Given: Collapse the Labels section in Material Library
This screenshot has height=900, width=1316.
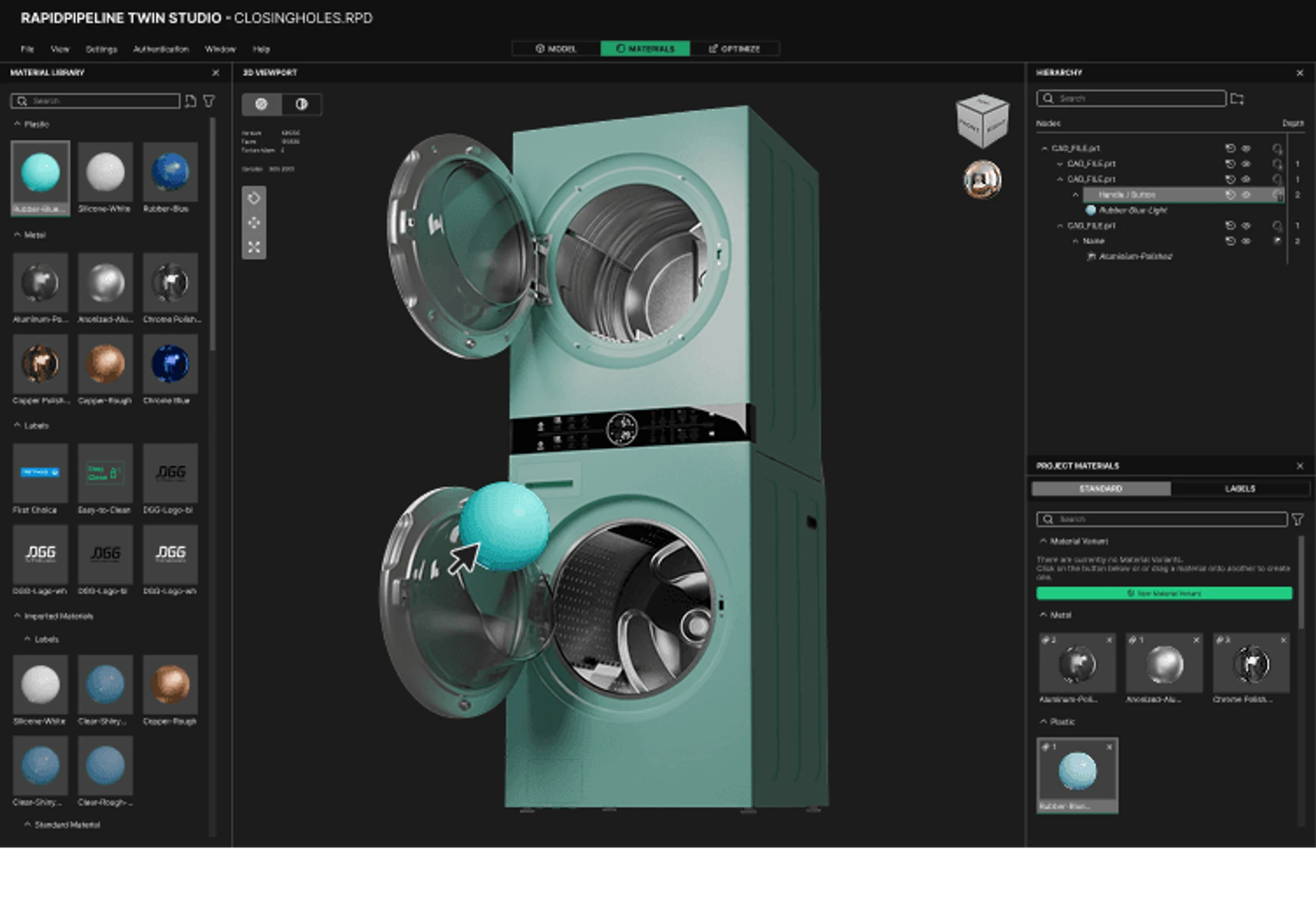Looking at the screenshot, I should point(17,426).
